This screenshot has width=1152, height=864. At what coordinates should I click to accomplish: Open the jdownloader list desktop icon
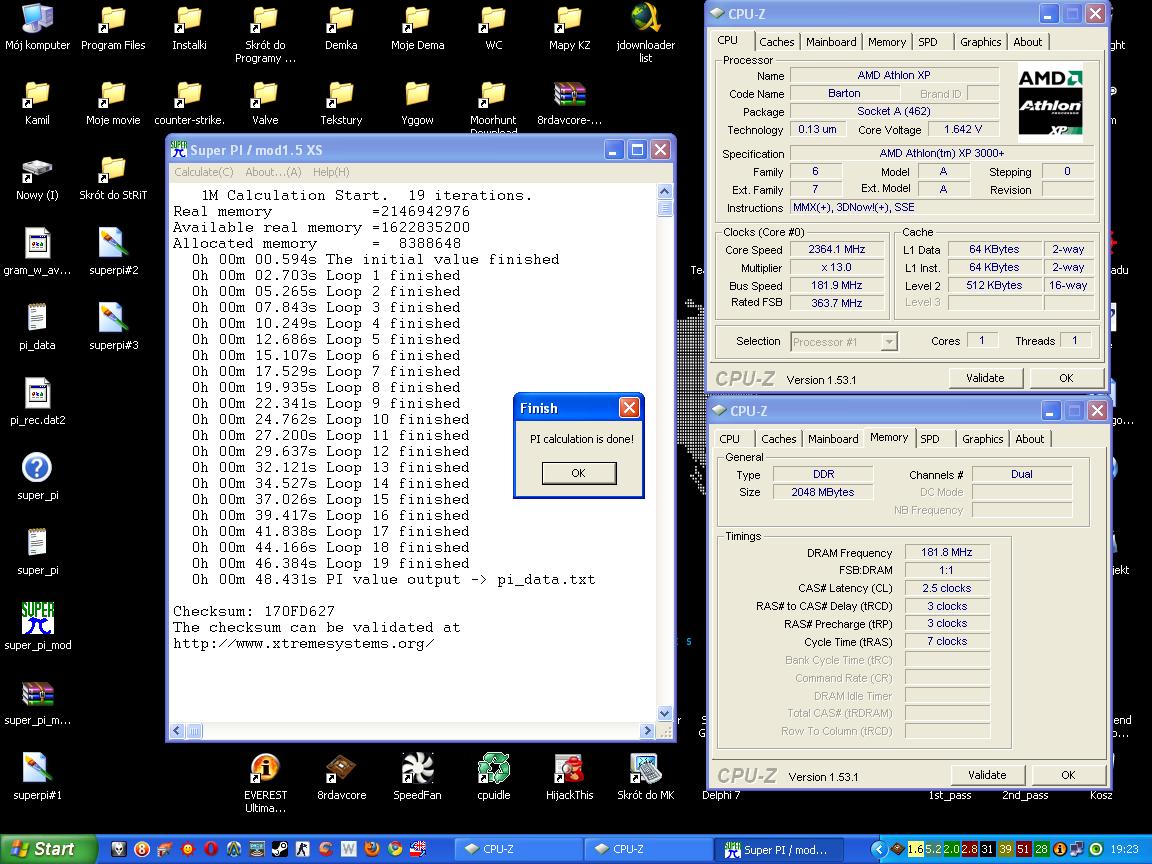click(x=645, y=20)
